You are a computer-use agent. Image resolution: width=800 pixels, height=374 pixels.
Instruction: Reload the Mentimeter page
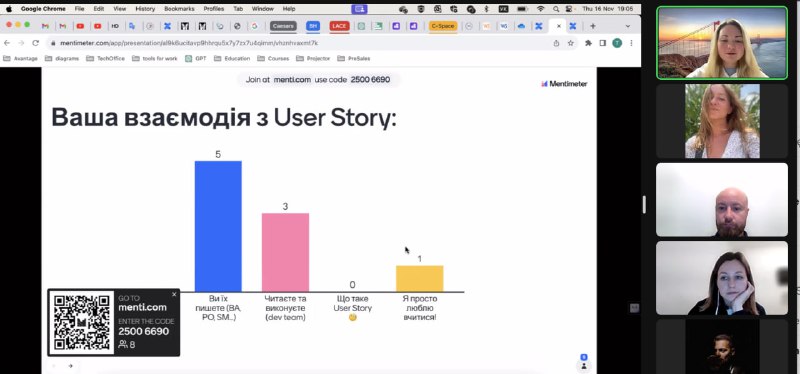pos(35,43)
